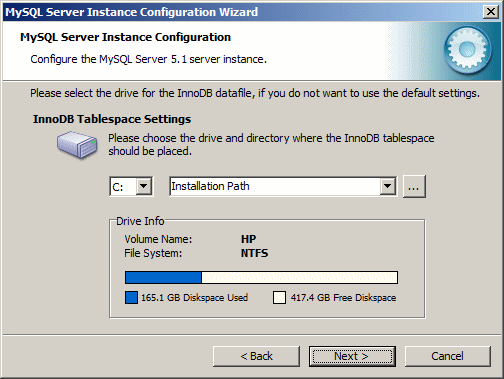504x379 pixels.
Task: Click the 'Please select the drive' instruction text
Action: [255, 93]
